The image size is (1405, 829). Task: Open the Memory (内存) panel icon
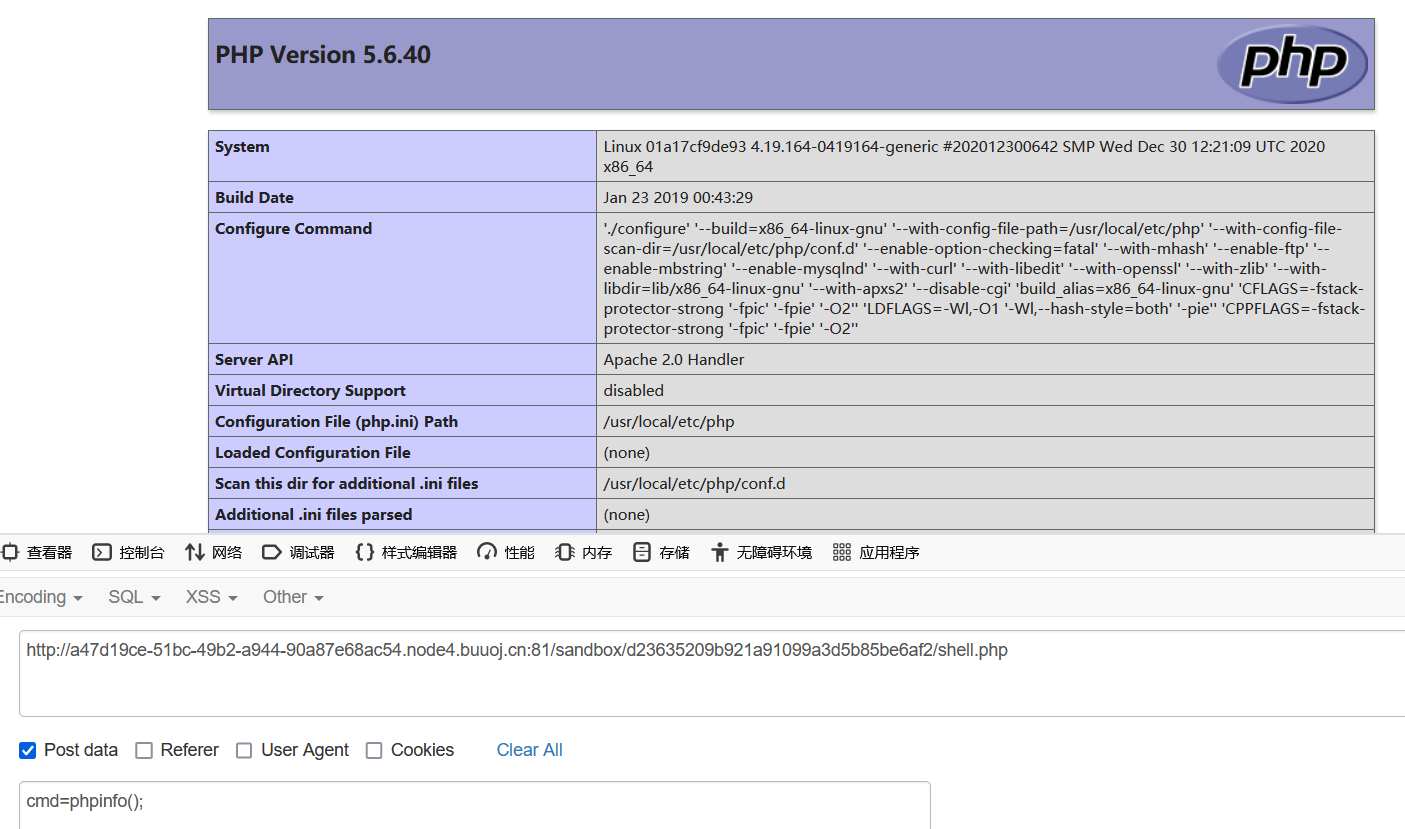pyautogui.click(x=565, y=552)
